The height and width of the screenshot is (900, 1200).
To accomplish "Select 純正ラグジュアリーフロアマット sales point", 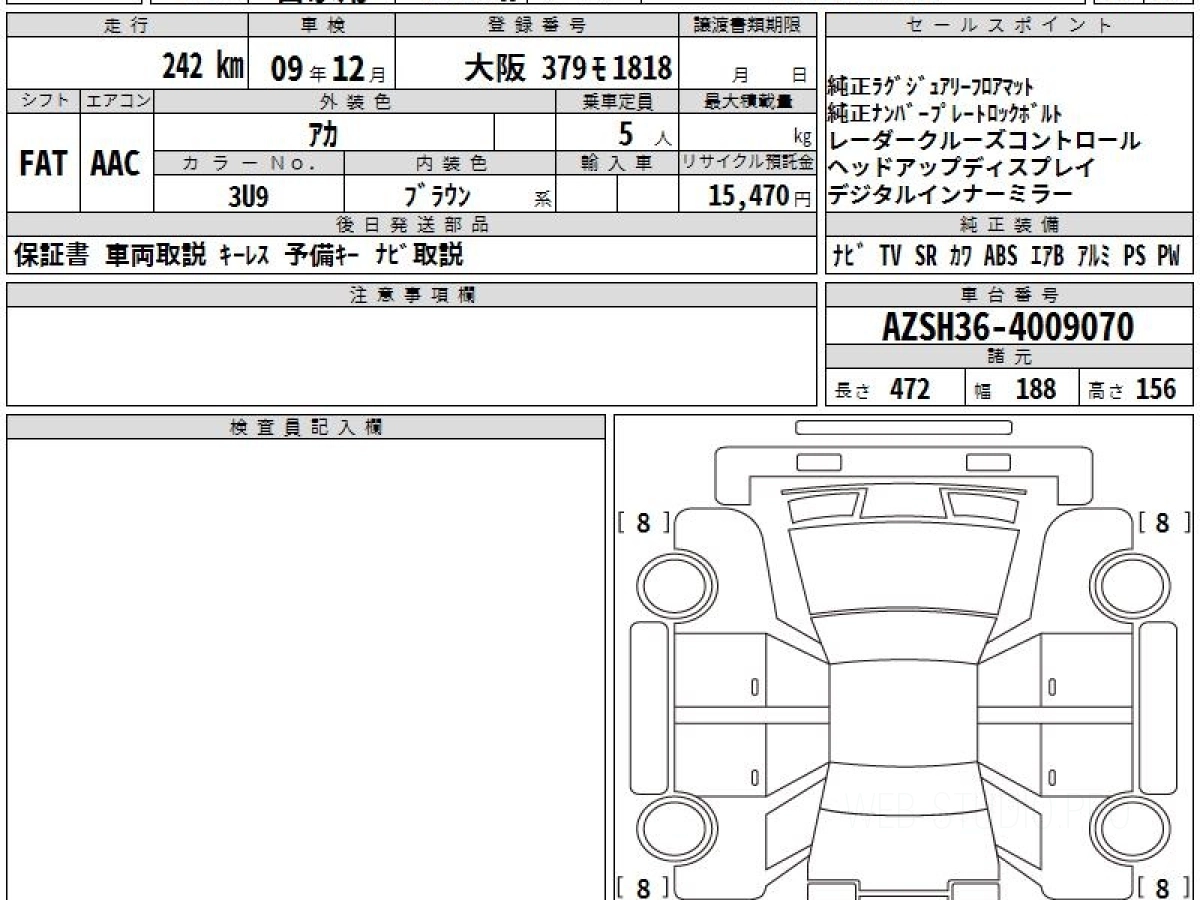I will pyautogui.click(x=931, y=88).
